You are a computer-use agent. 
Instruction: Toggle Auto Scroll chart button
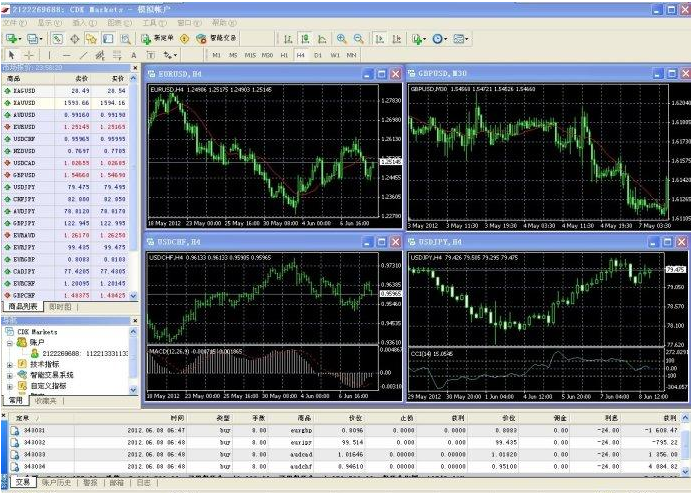click(380, 39)
